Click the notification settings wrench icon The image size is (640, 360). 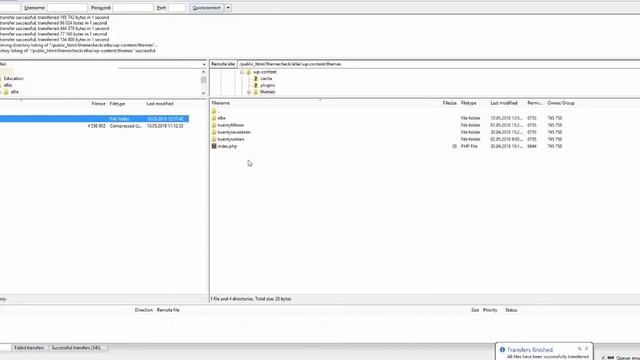click(579, 349)
